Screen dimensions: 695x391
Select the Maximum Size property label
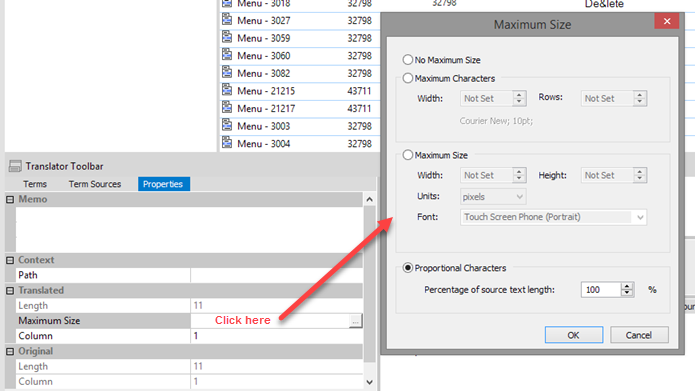point(49,321)
